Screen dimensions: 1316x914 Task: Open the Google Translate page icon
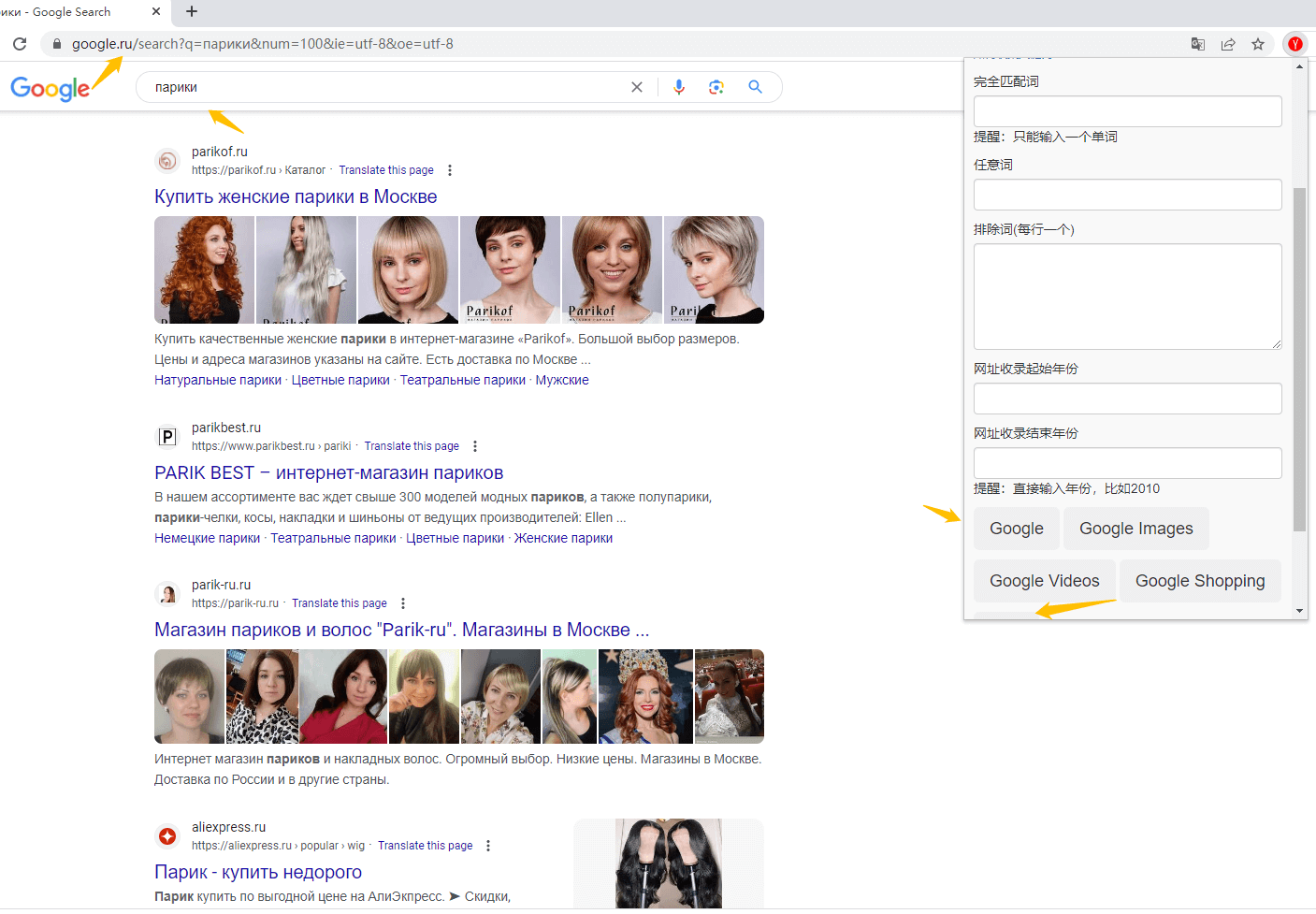click(x=1198, y=44)
